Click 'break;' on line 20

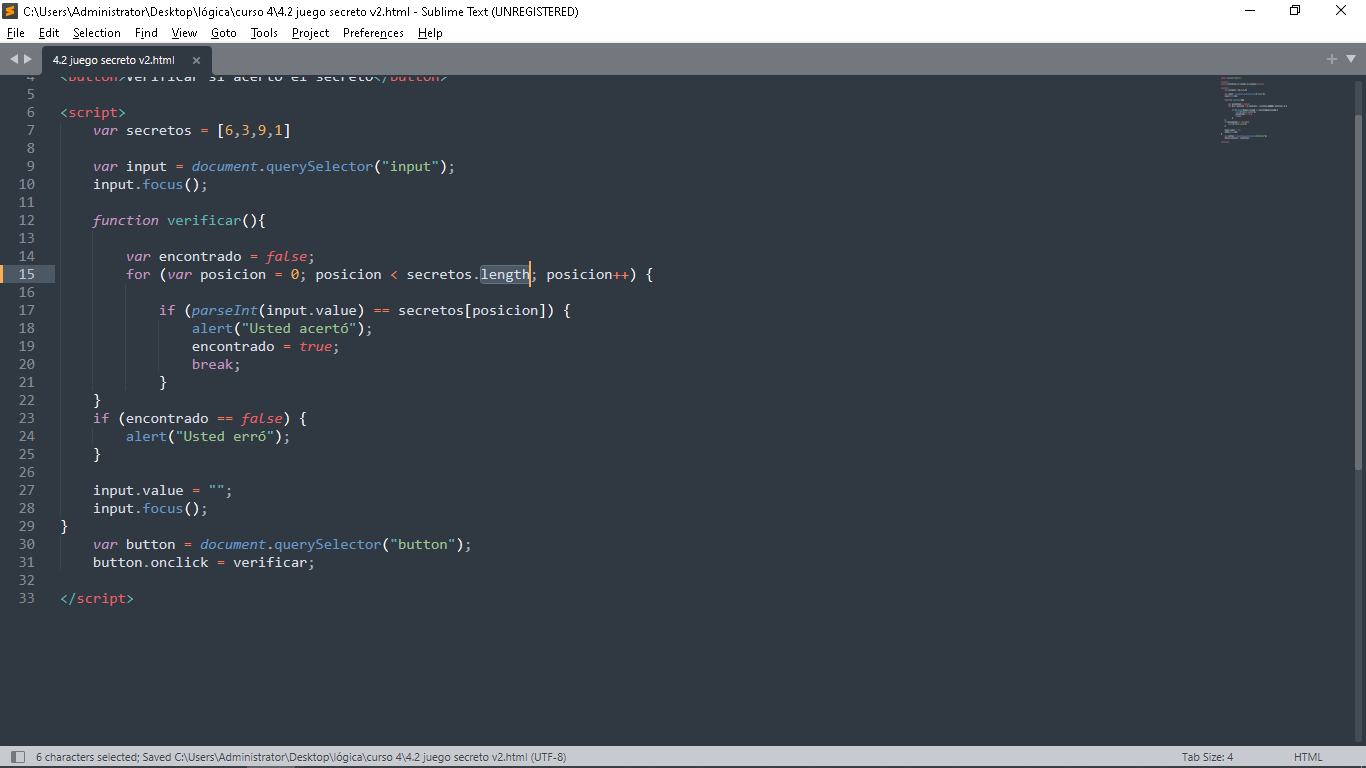[x=217, y=364]
